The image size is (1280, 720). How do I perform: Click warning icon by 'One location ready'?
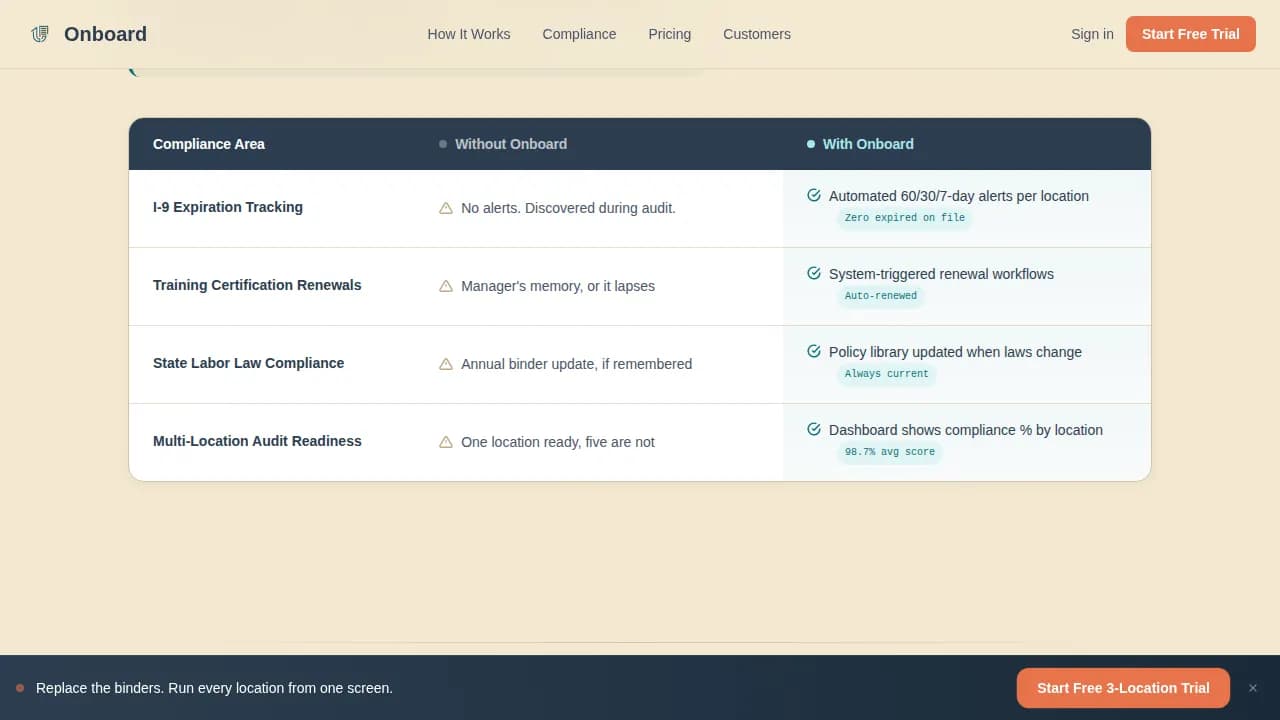click(x=446, y=442)
